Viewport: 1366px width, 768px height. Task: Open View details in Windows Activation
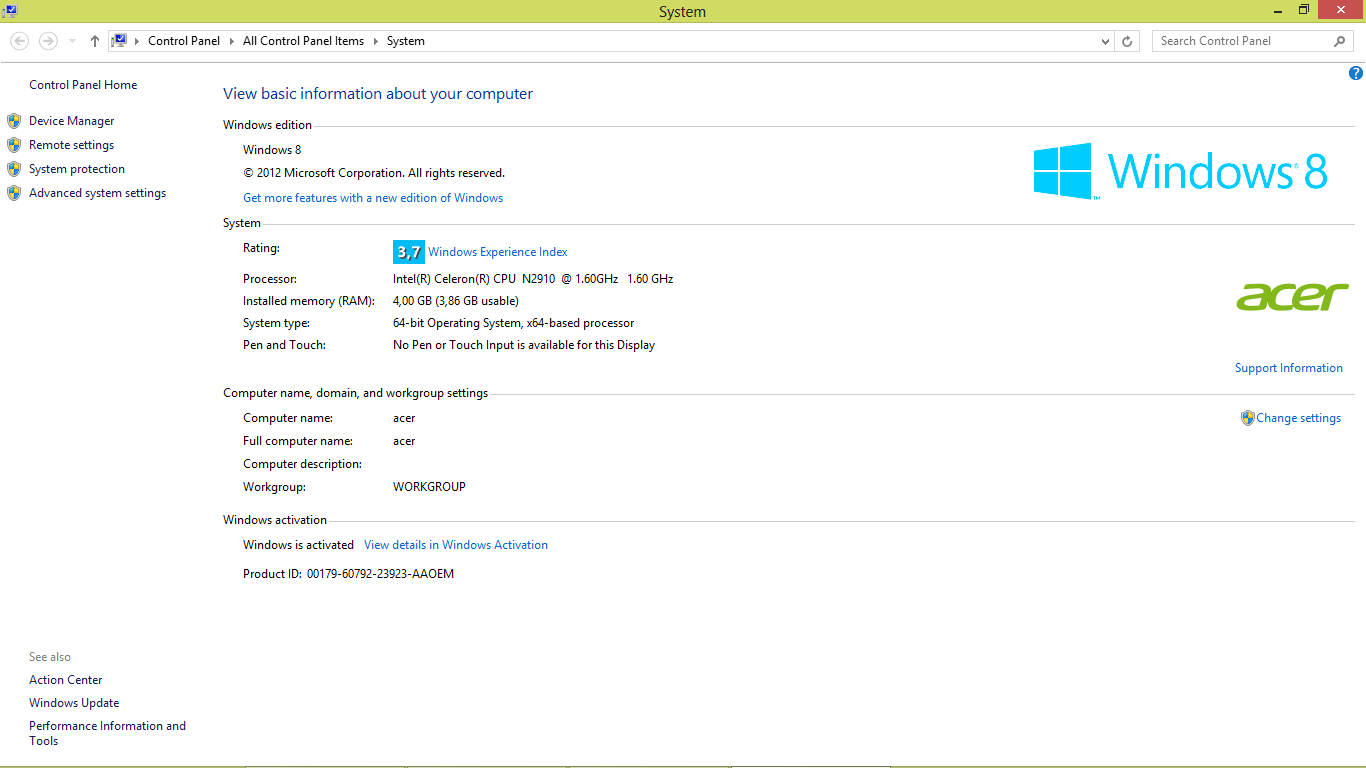tap(455, 545)
